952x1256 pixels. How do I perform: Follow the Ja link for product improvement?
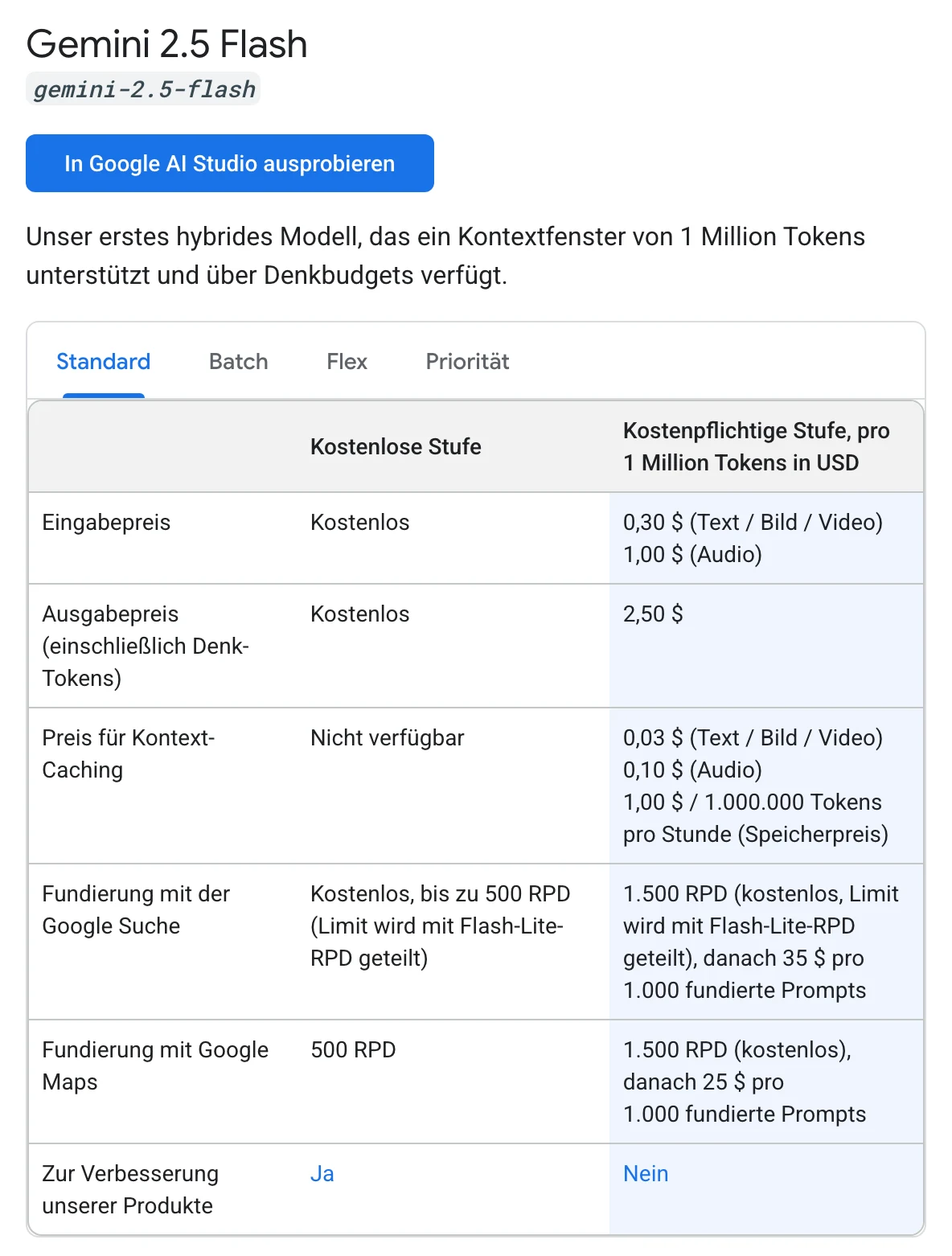(322, 1174)
